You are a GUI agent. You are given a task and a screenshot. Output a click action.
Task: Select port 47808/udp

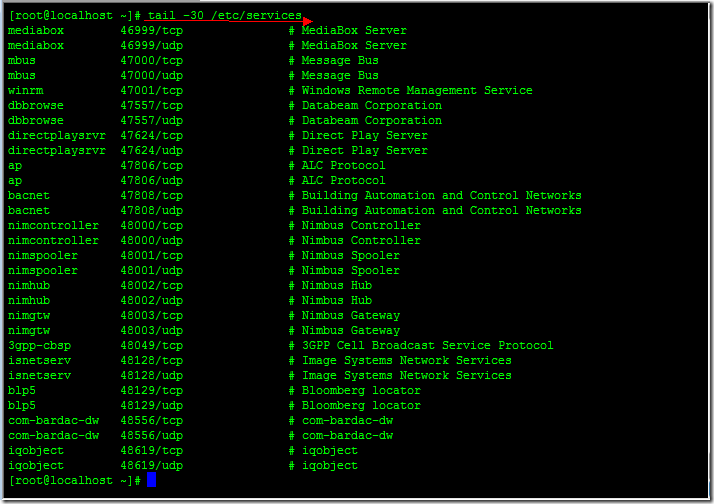[x=152, y=211]
